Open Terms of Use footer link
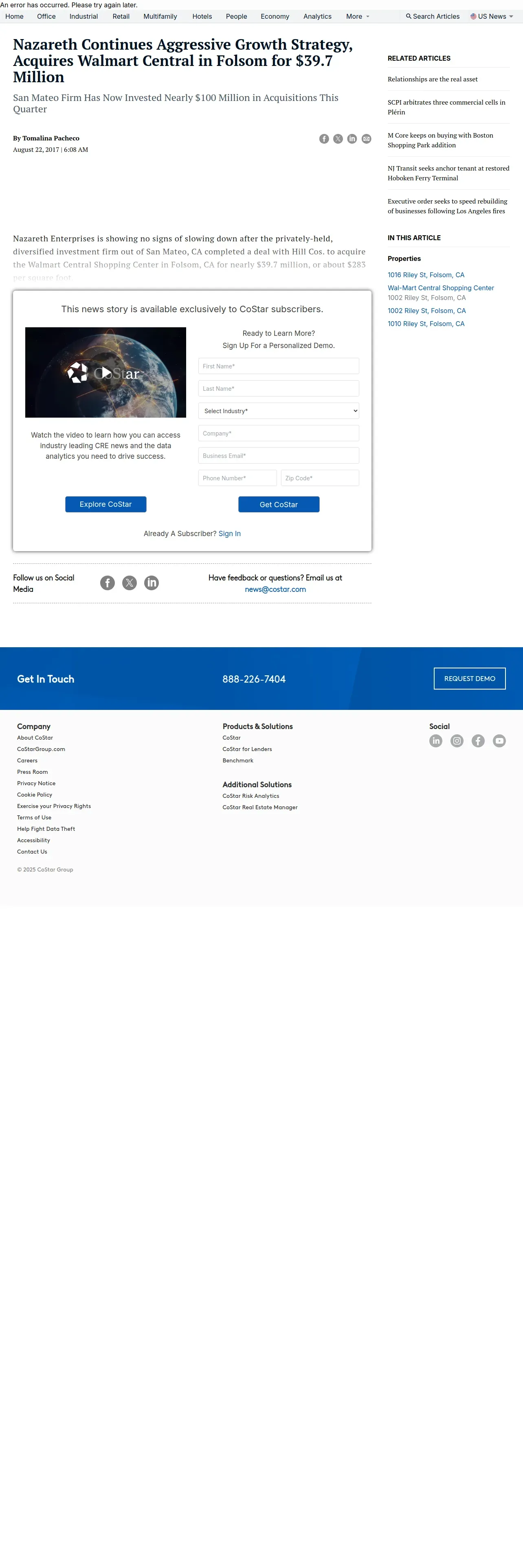 pos(34,817)
